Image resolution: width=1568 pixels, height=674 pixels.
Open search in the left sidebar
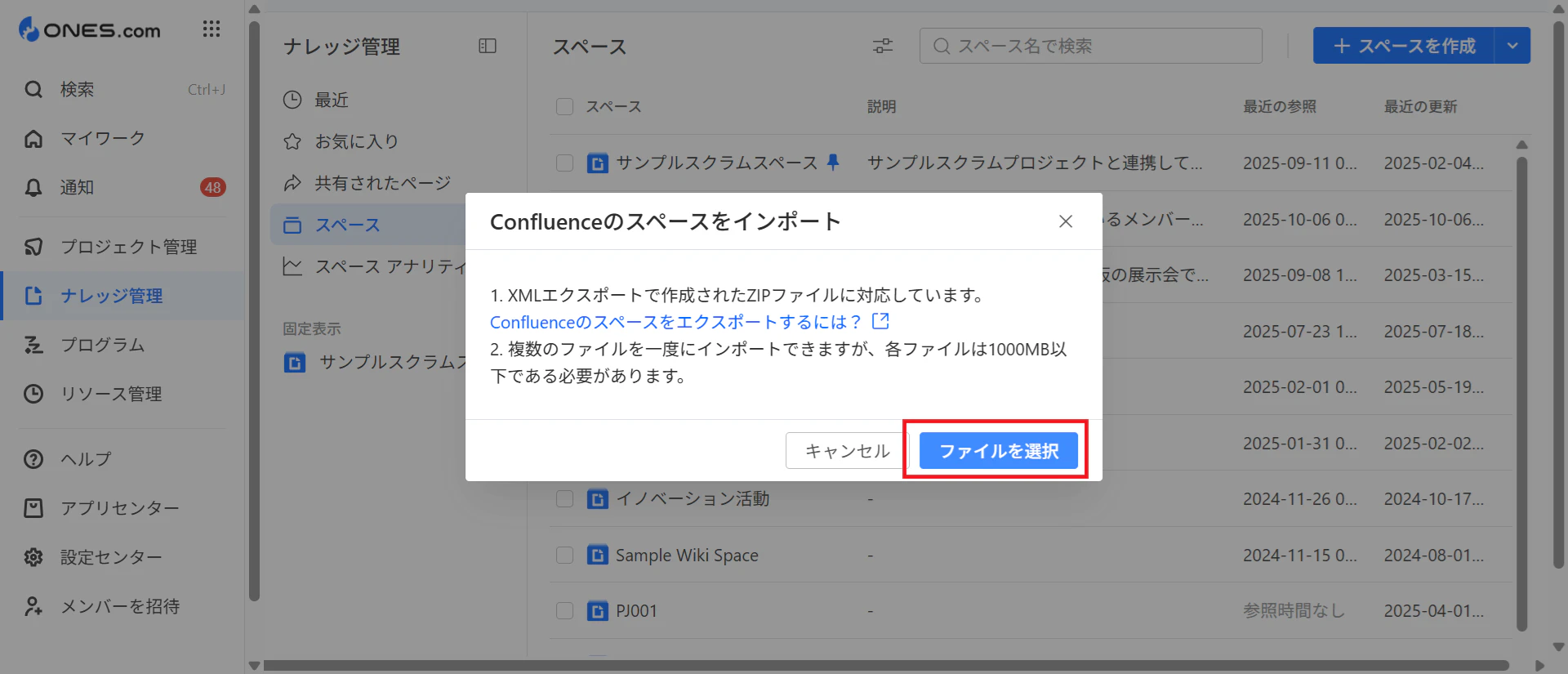pos(124,90)
